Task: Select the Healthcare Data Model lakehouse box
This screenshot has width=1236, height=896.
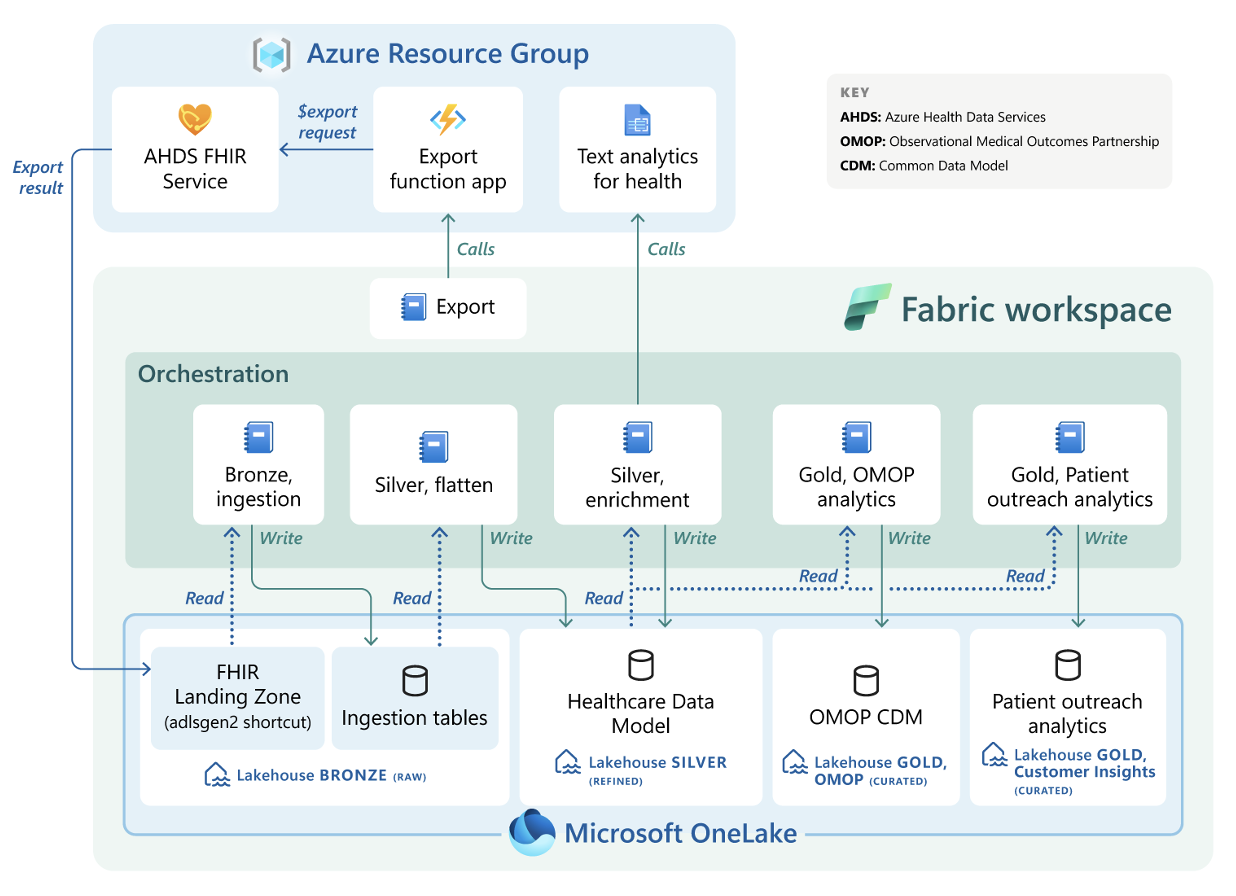Action: pyautogui.click(x=640, y=716)
